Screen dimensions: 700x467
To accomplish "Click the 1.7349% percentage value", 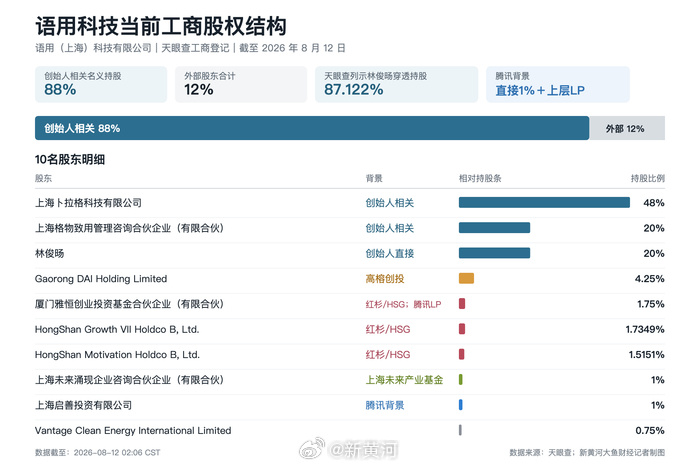I will 645,329.
